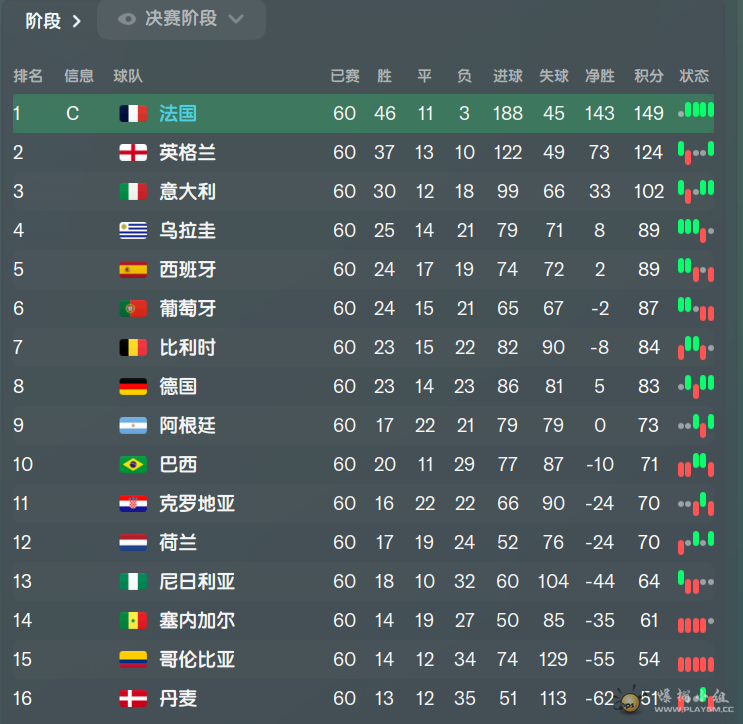The height and width of the screenshot is (724, 743).
Task: Open the 法国 team link
Action: [178, 114]
